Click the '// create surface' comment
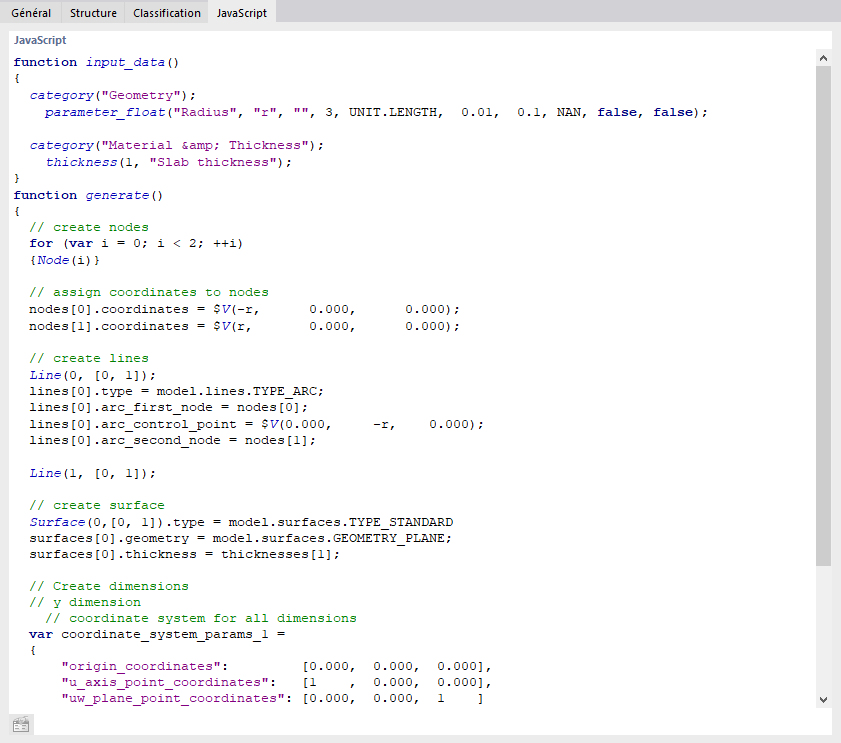Viewport: 841px width, 743px height. point(97,505)
